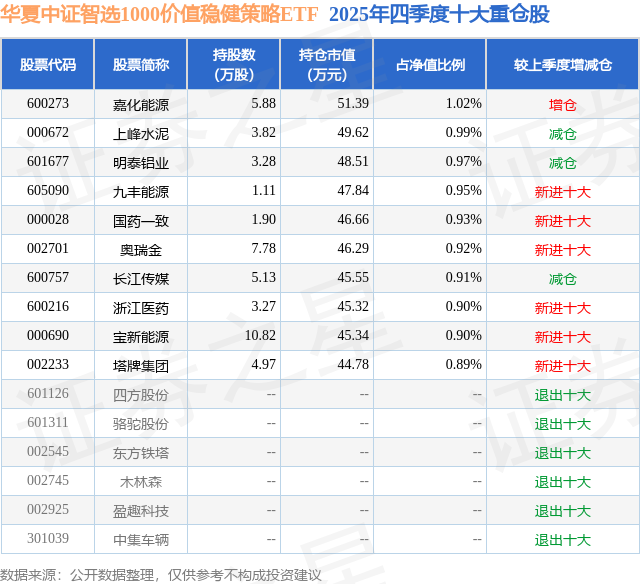The image size is (640, 584).
Task: Select stock name 东方铁塔
Action: pos(141,452)
